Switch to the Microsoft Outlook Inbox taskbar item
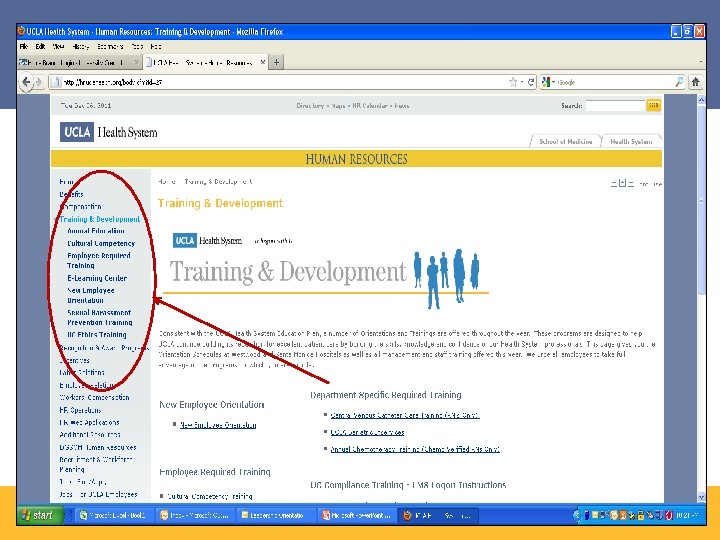This screenshot has width=720, height=540. (195, 515)
